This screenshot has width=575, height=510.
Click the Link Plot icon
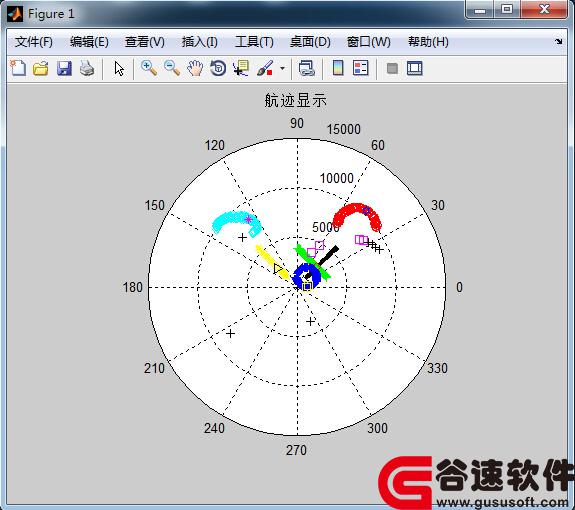click(307, 68)
